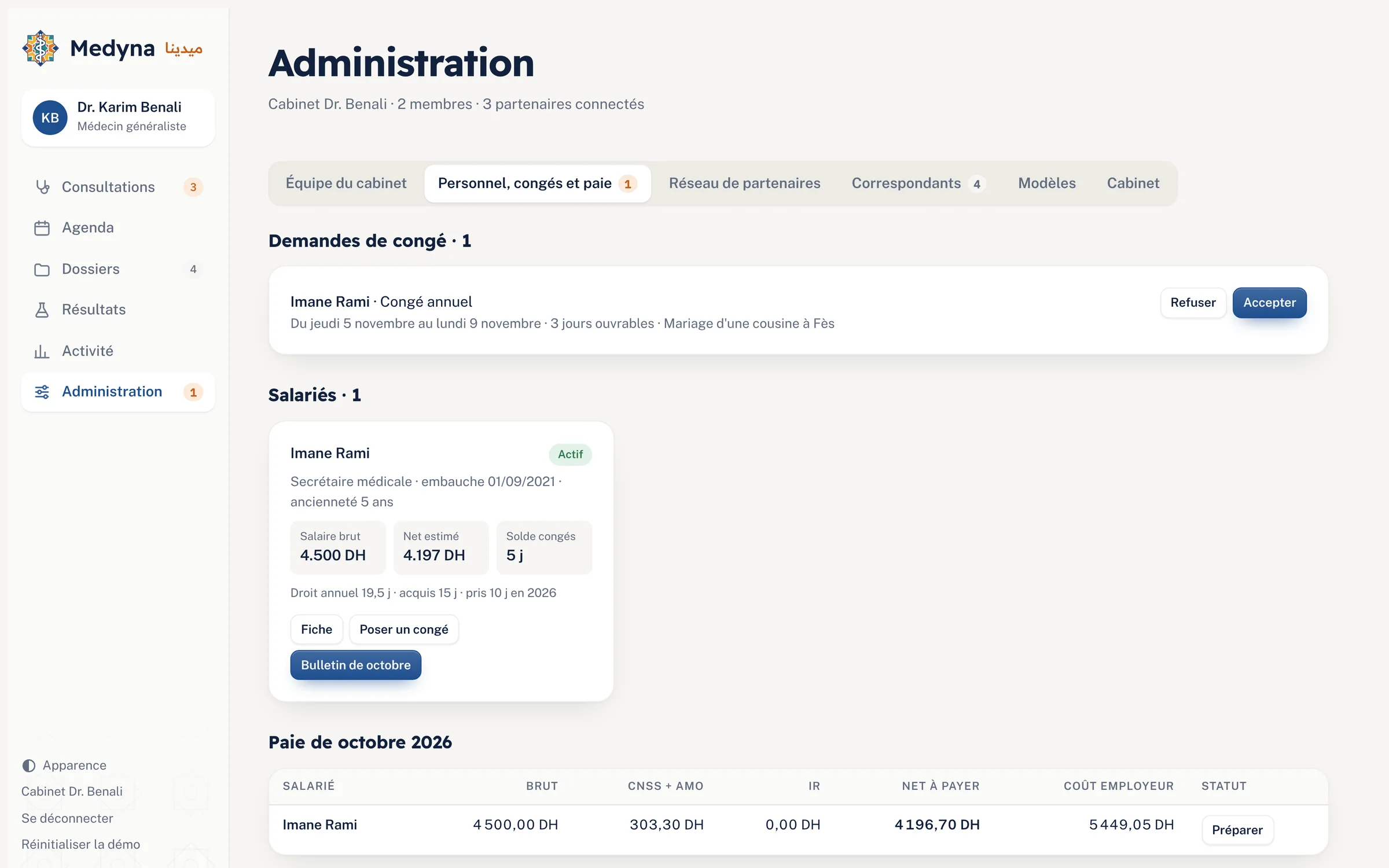Click the Consultations badge showing 3
Screen dimensions: 1389x868
(x=193, y=187)
